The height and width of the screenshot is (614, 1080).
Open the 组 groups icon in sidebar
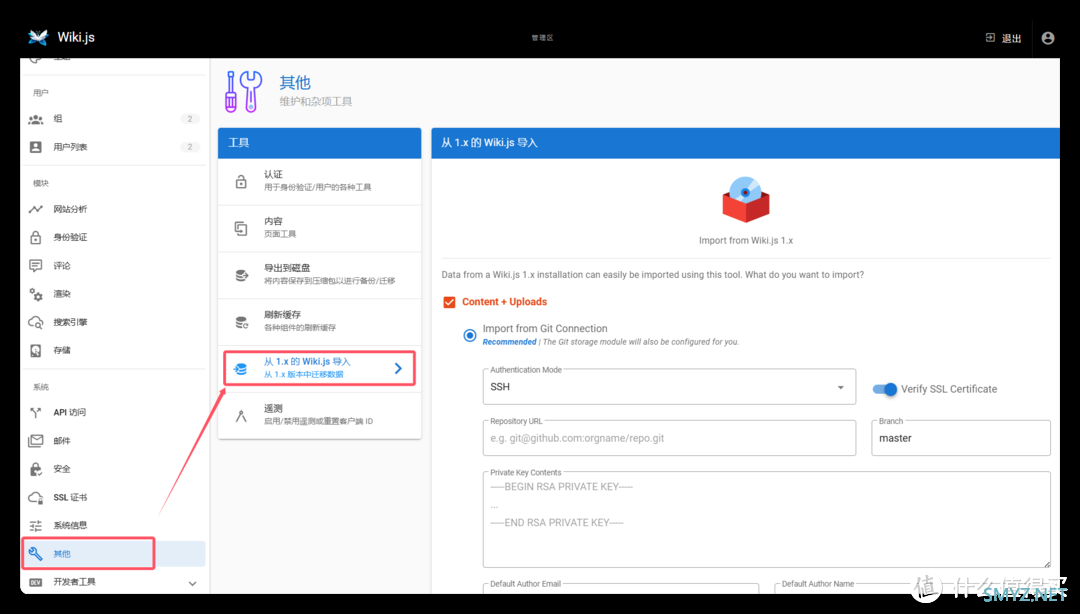[36, 119]
